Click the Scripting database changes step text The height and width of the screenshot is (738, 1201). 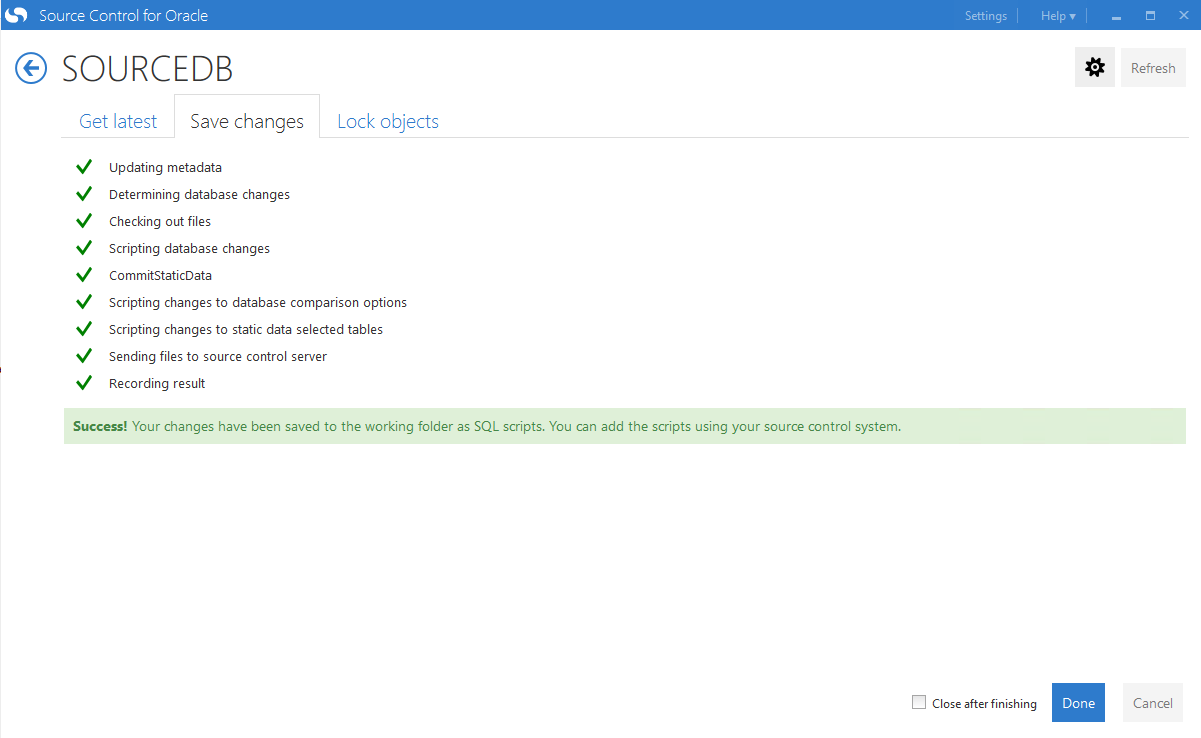[x=189, y=248]
